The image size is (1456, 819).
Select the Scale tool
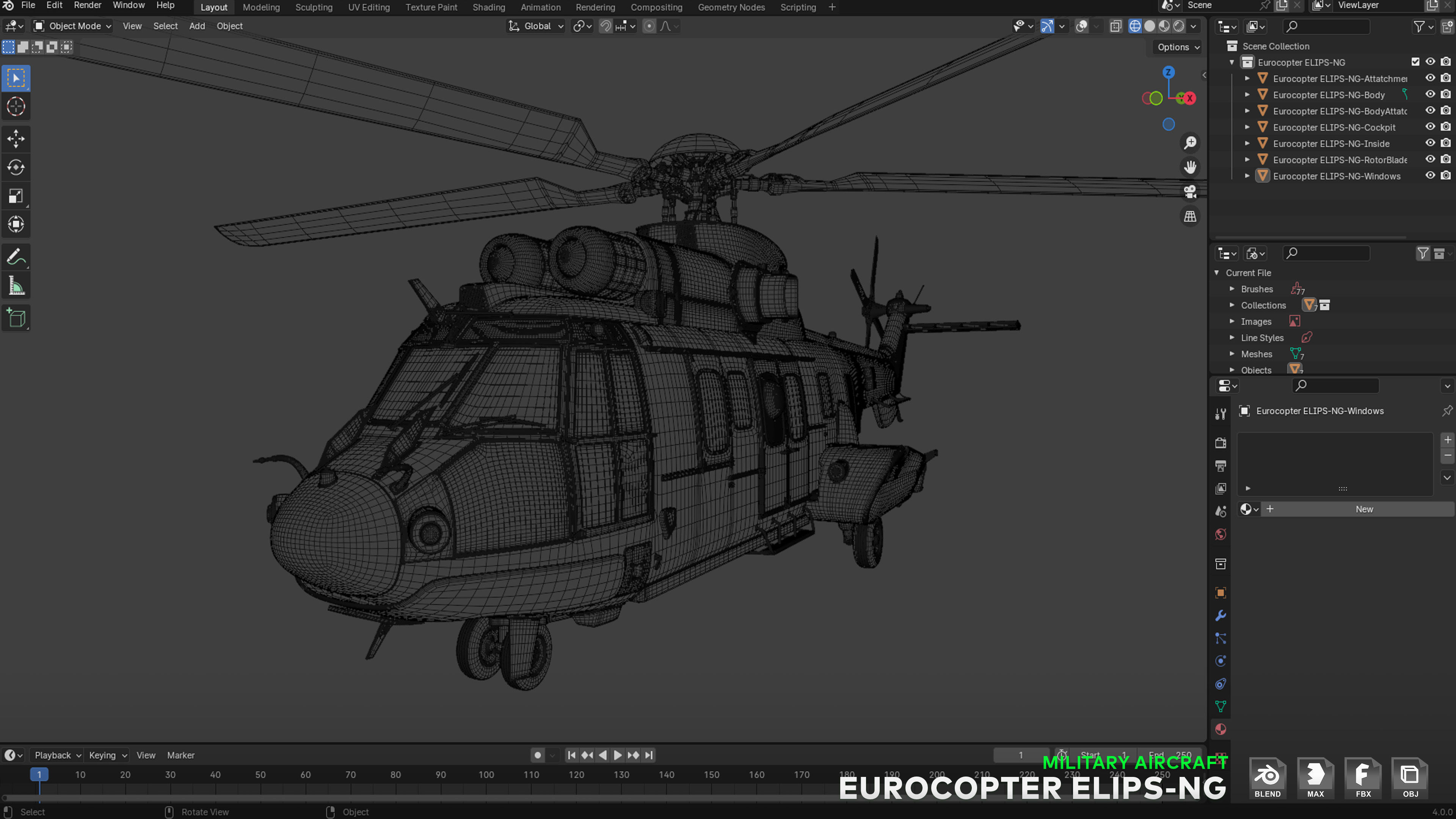pos(16,196)
